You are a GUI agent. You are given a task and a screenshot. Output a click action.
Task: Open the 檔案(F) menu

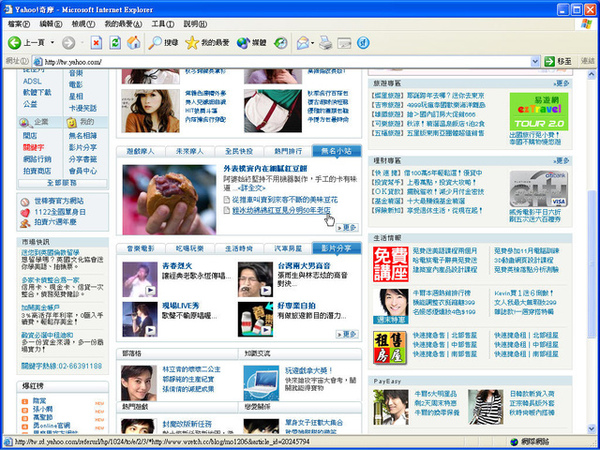pyautogui.click(x=19, y=24)
